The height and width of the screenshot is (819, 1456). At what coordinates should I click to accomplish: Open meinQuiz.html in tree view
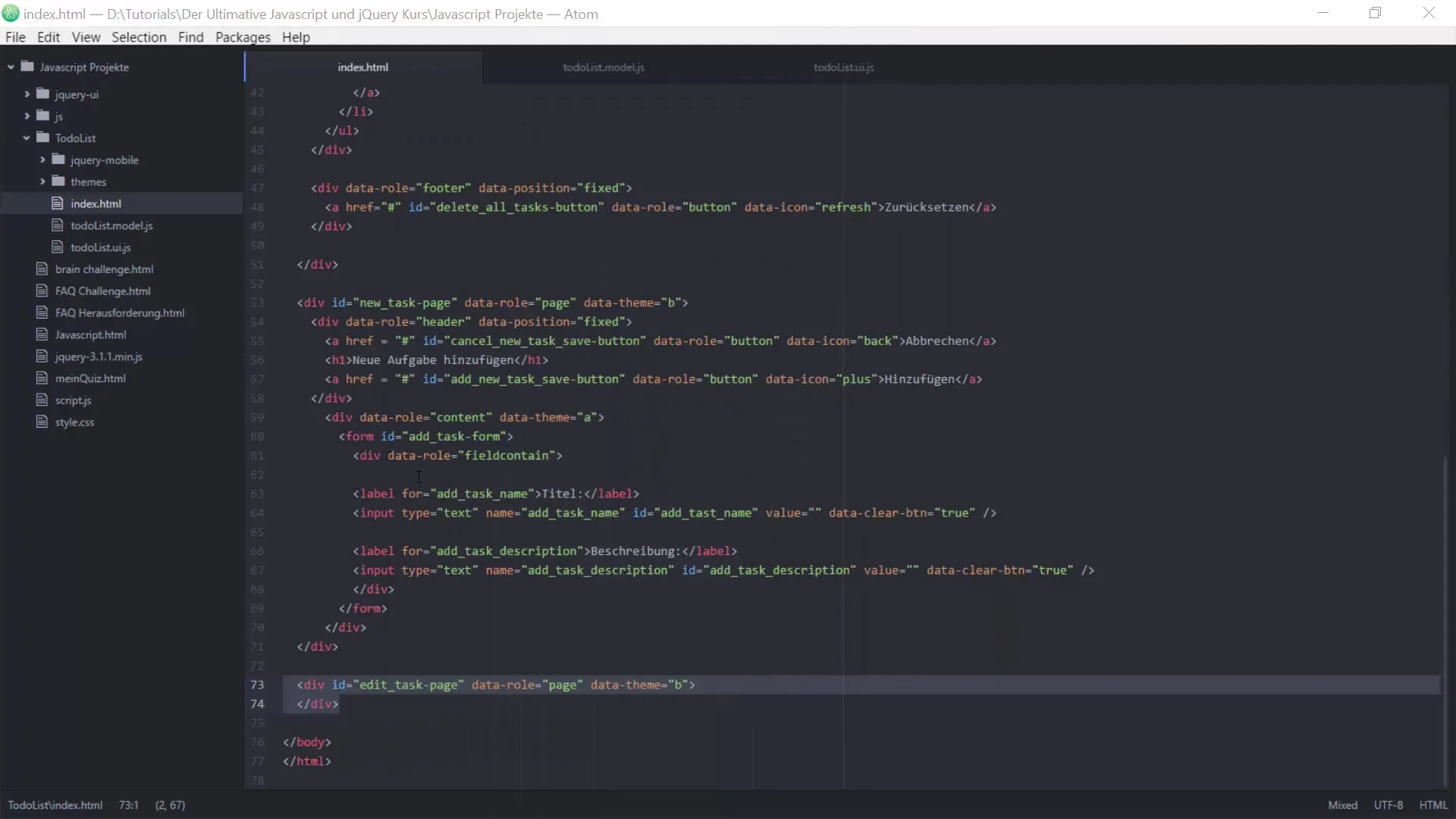(x=90, y=378)
